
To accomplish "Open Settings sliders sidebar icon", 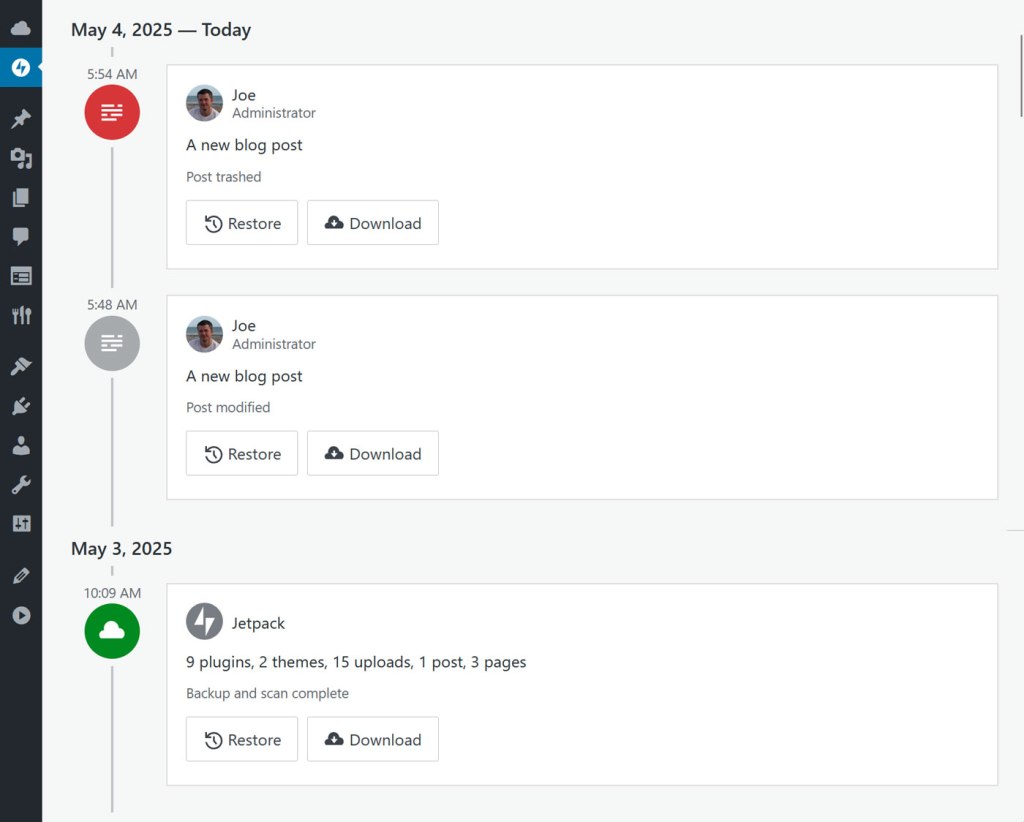I will 21,524.
